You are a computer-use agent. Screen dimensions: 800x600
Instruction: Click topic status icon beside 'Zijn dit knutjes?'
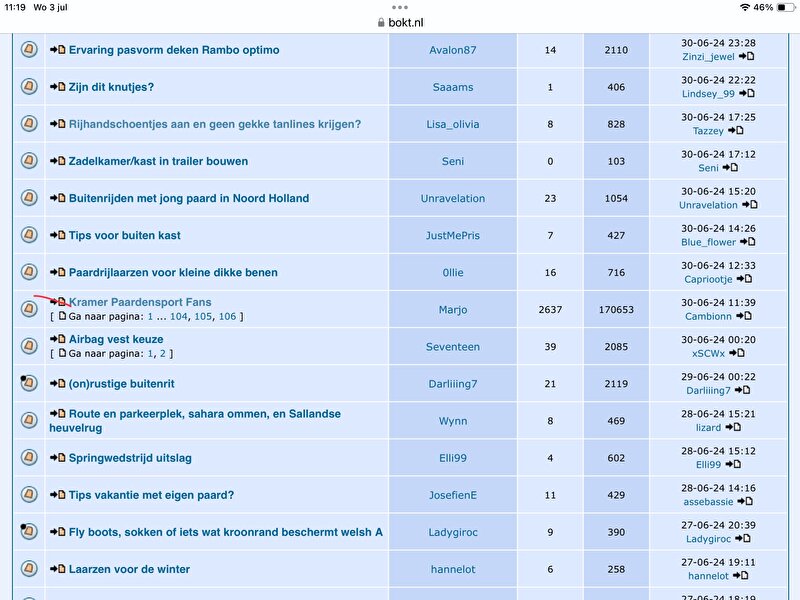(x=29, y=87)
